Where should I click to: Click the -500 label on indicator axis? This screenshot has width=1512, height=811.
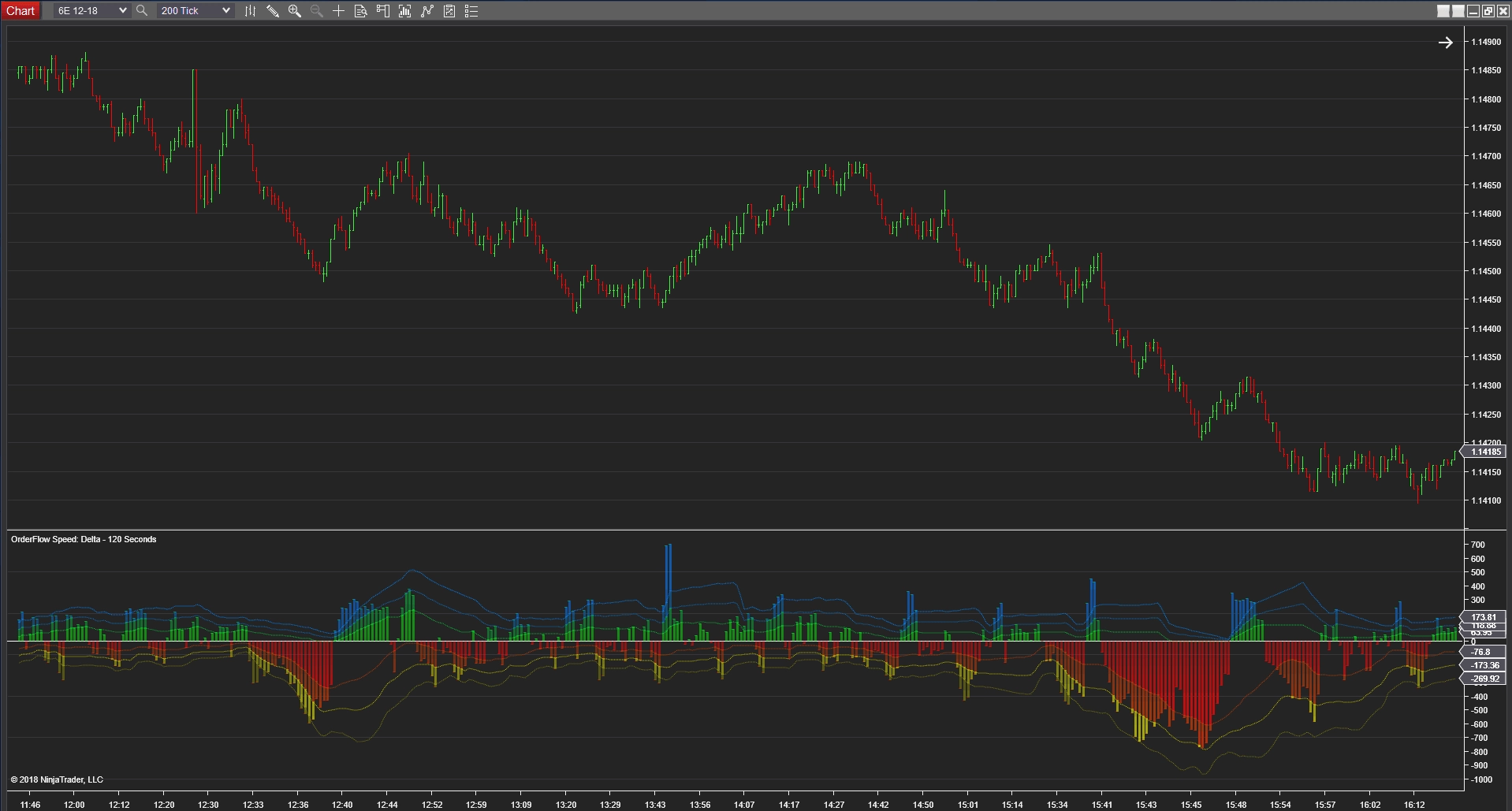(1479, 710)
